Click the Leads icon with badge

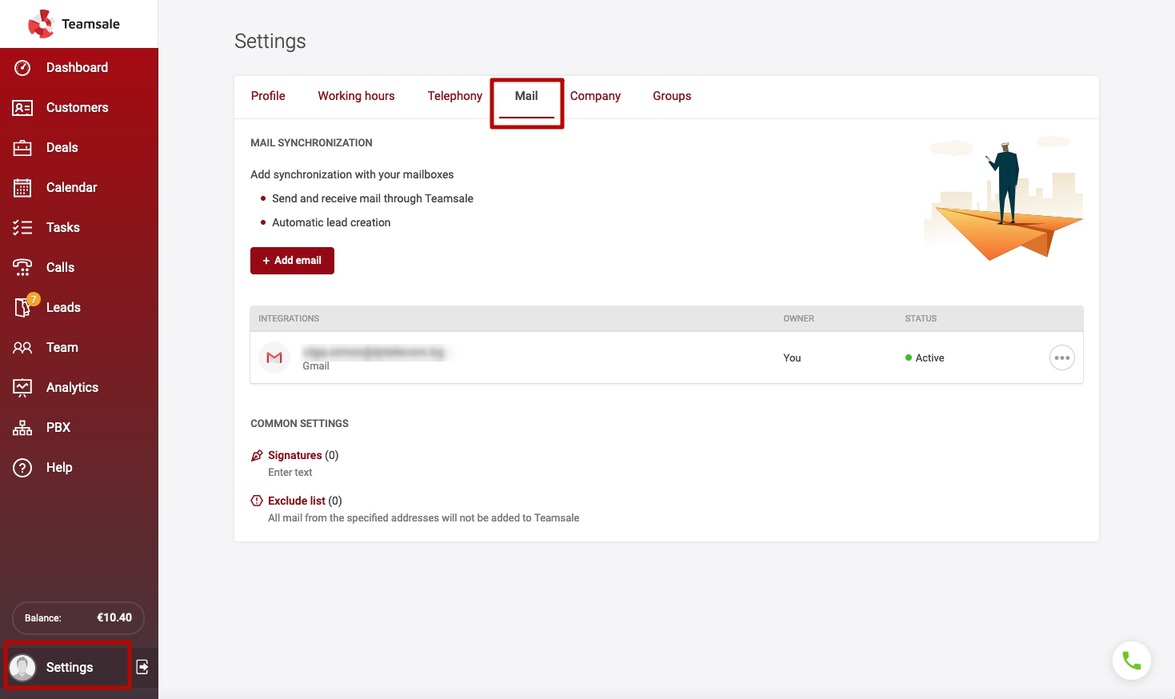25,306
